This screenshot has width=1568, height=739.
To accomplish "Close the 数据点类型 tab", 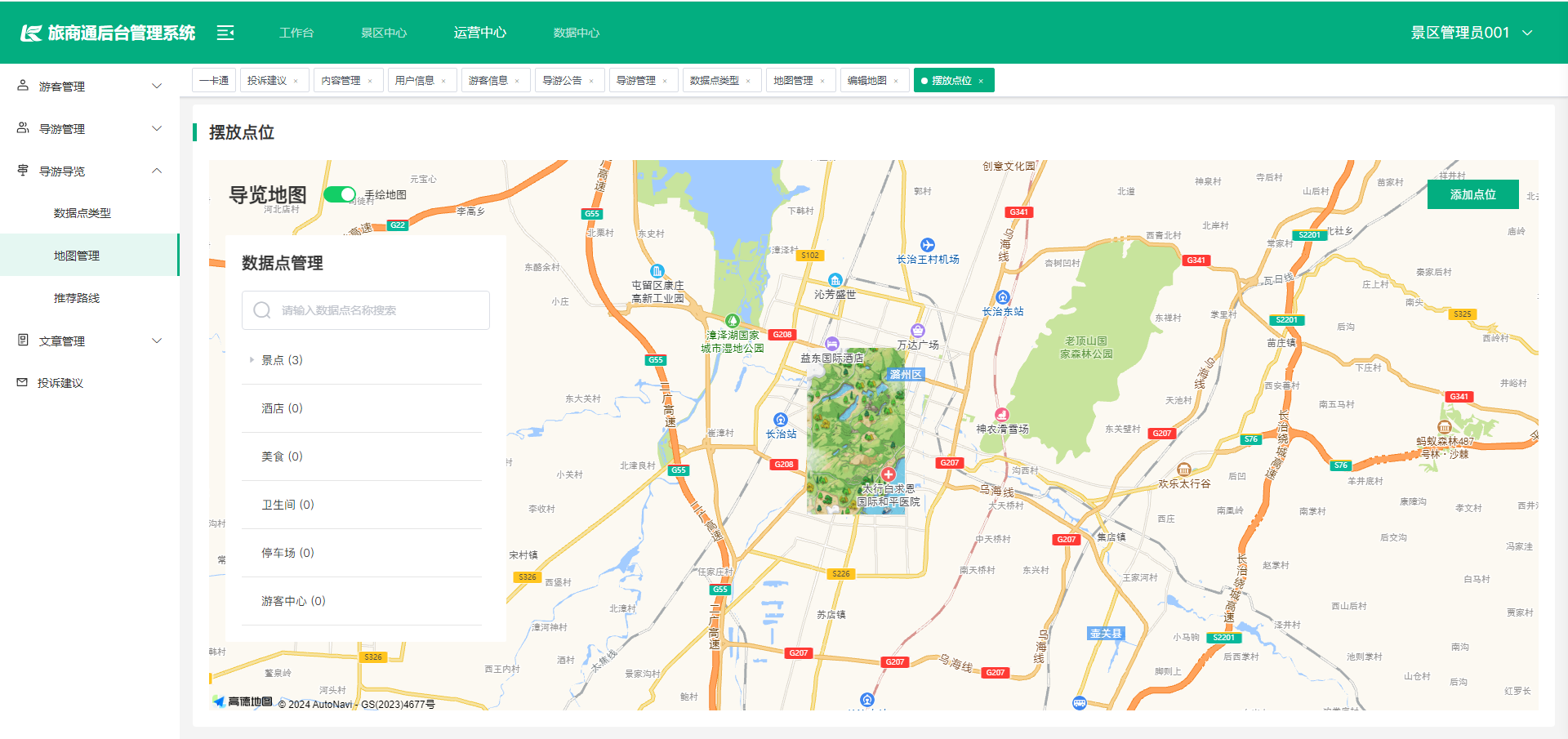I will pyautogui.click(x=748, y=81).
